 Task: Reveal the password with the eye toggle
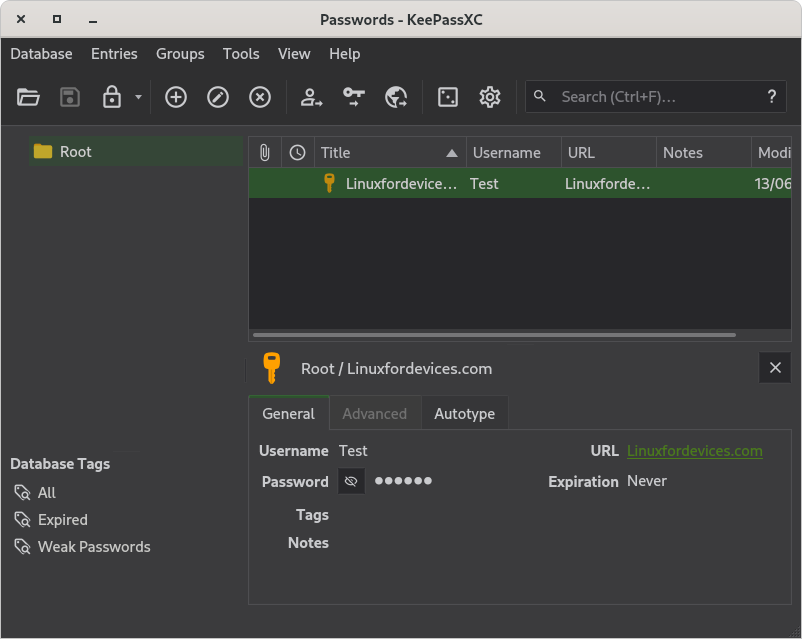coord(351,481)
